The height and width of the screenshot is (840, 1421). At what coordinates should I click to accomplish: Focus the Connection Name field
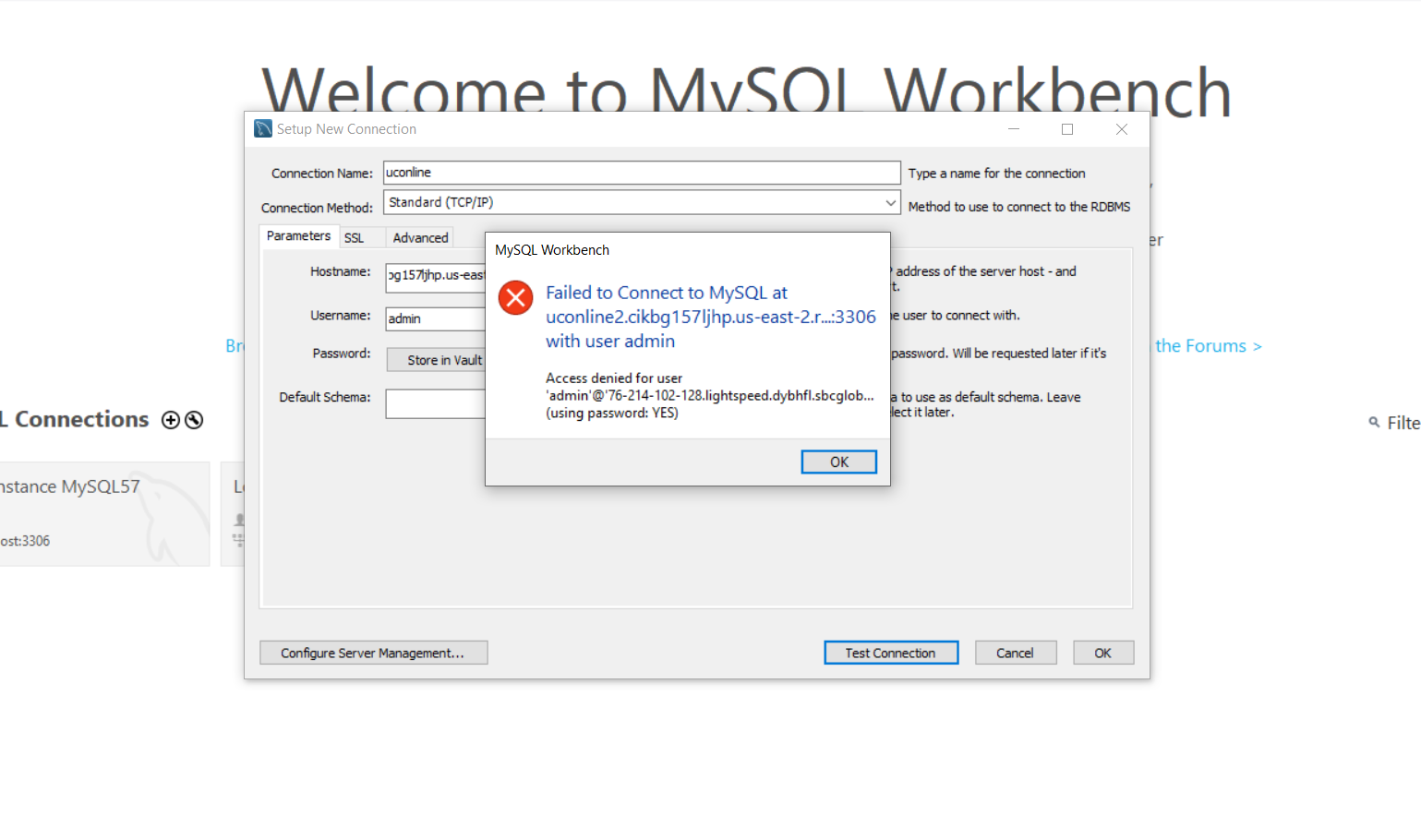(642, 173)
